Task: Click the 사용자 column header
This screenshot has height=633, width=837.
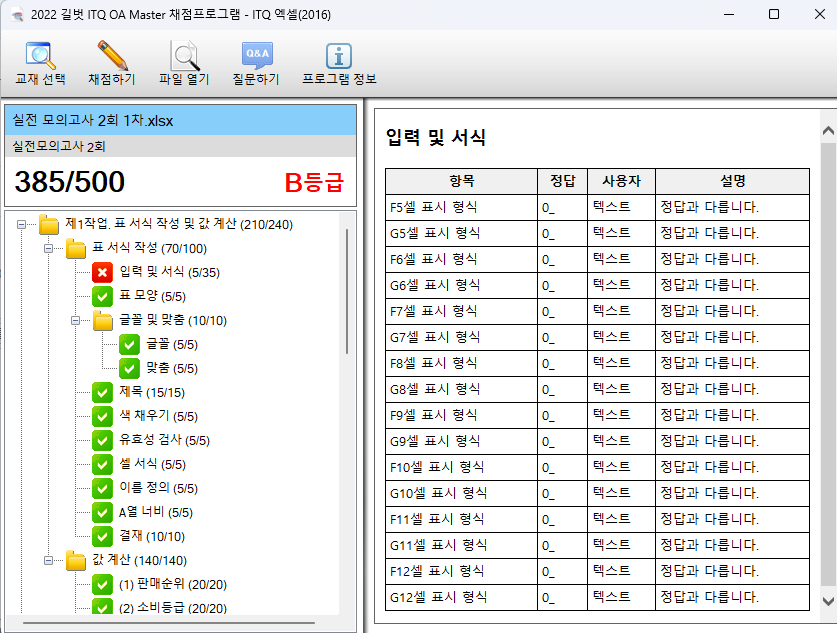Action: point(621,181)
